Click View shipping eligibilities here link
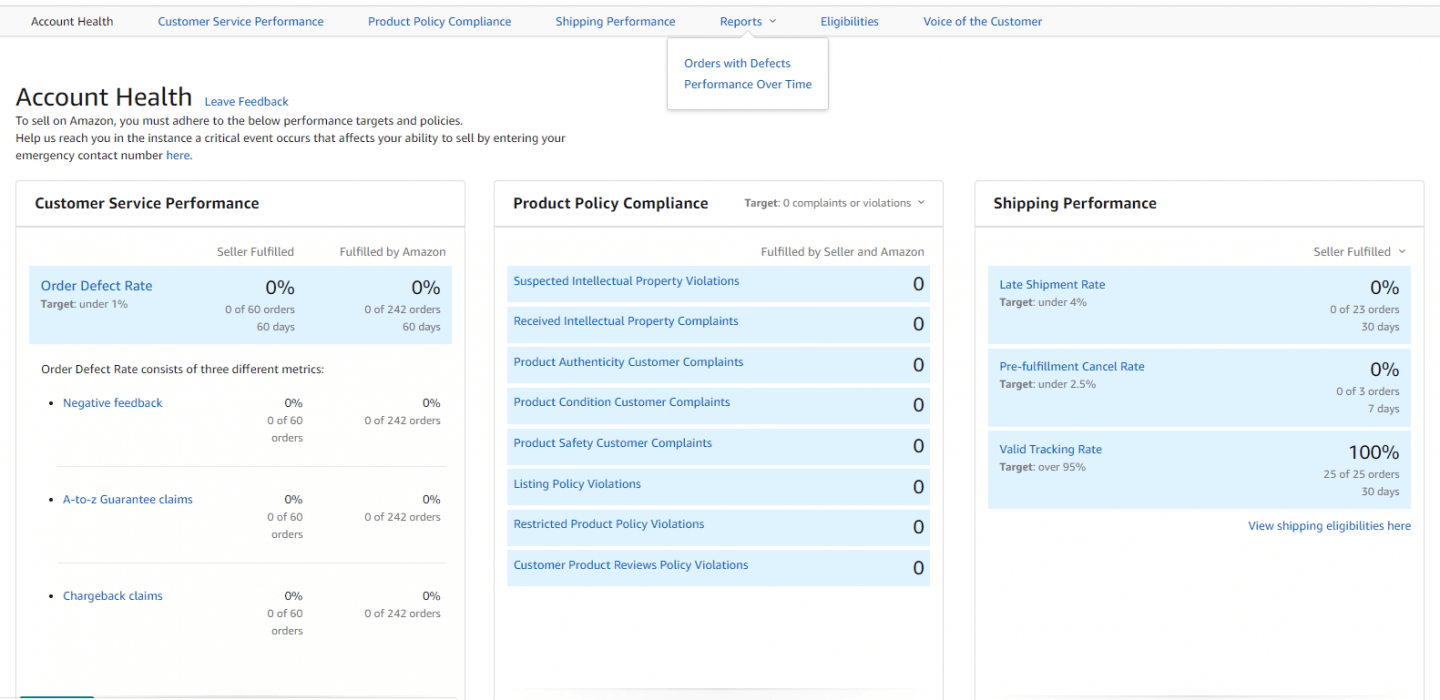The width and height of the screenshot is (1440, 700). pos(1329,526)
